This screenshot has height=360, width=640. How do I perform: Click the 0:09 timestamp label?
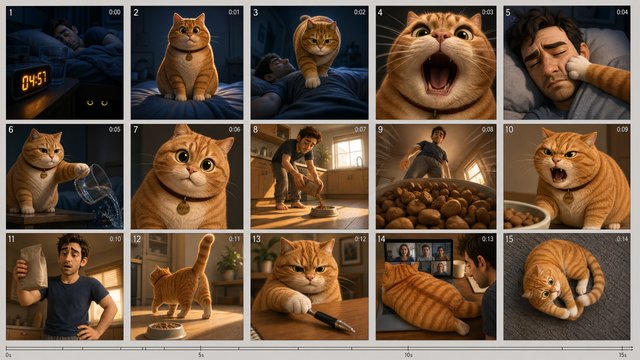(x=622, y=129)
